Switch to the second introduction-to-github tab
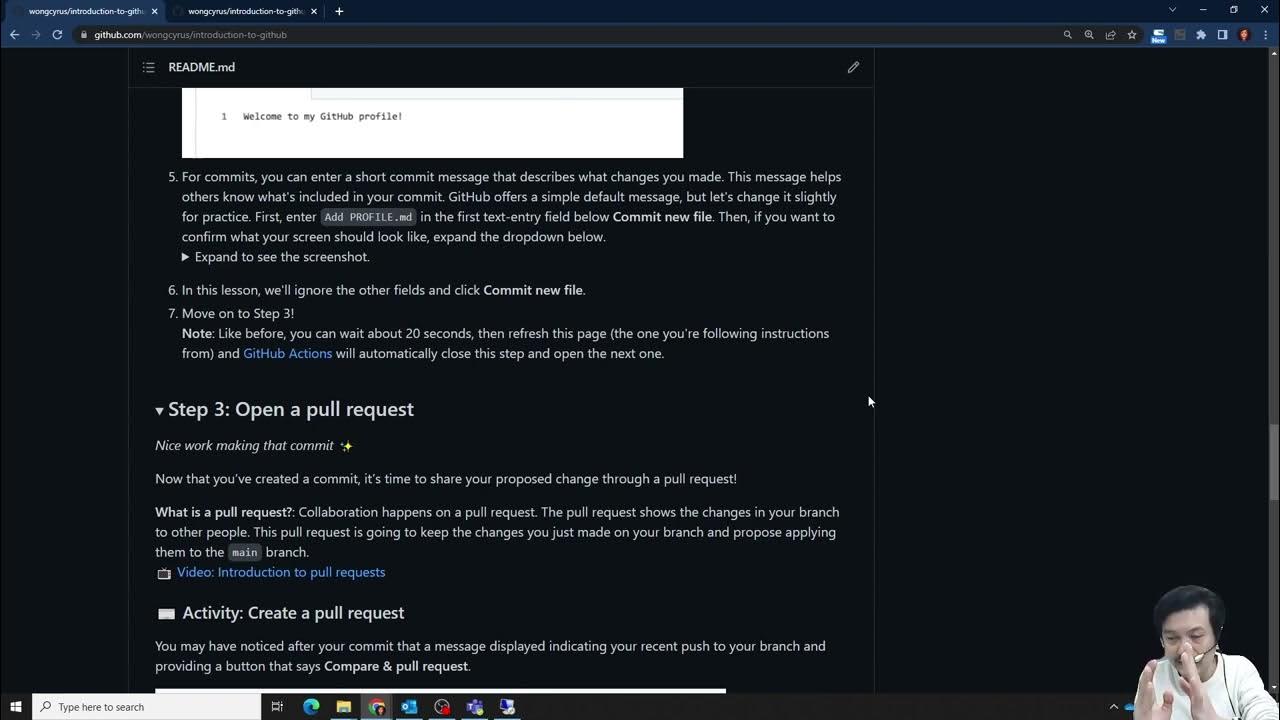The width and height of the screenshot is (1280, 720). point(245,11)
